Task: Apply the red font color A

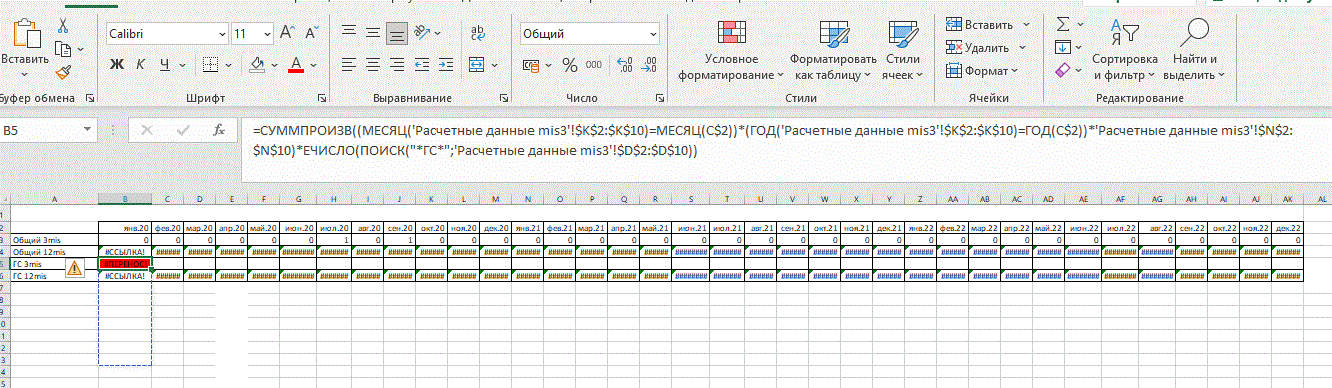Action: click(x=295, y=65)
